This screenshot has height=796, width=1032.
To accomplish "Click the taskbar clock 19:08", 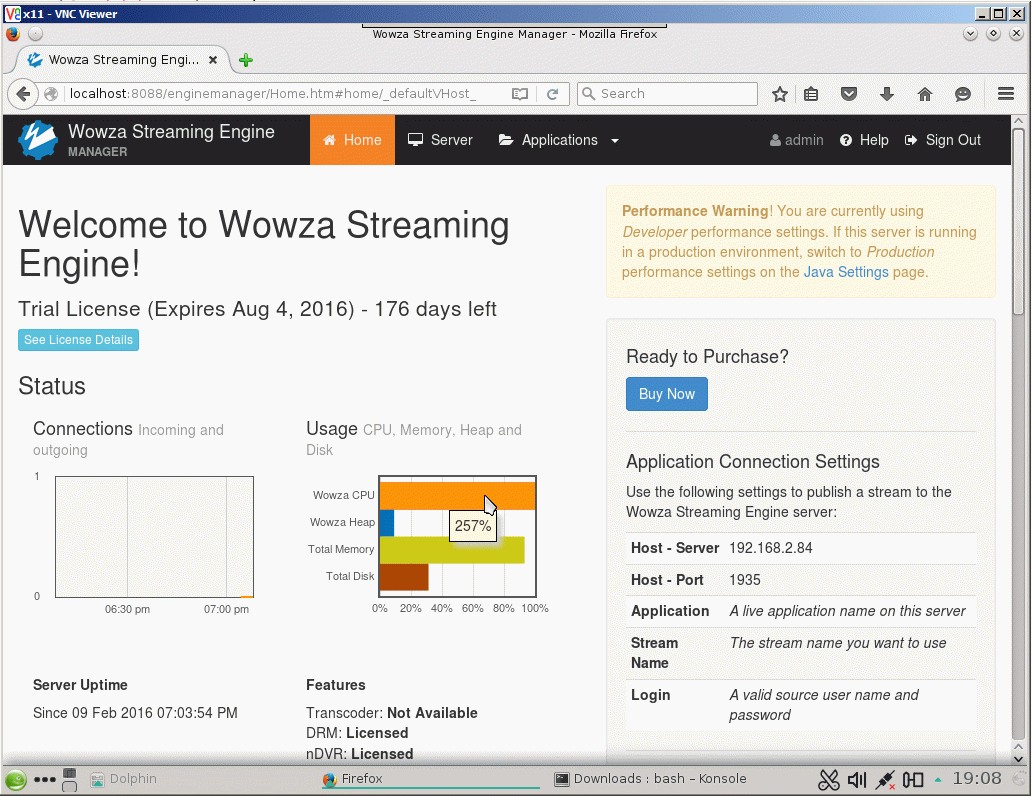I will click(977, 779).
